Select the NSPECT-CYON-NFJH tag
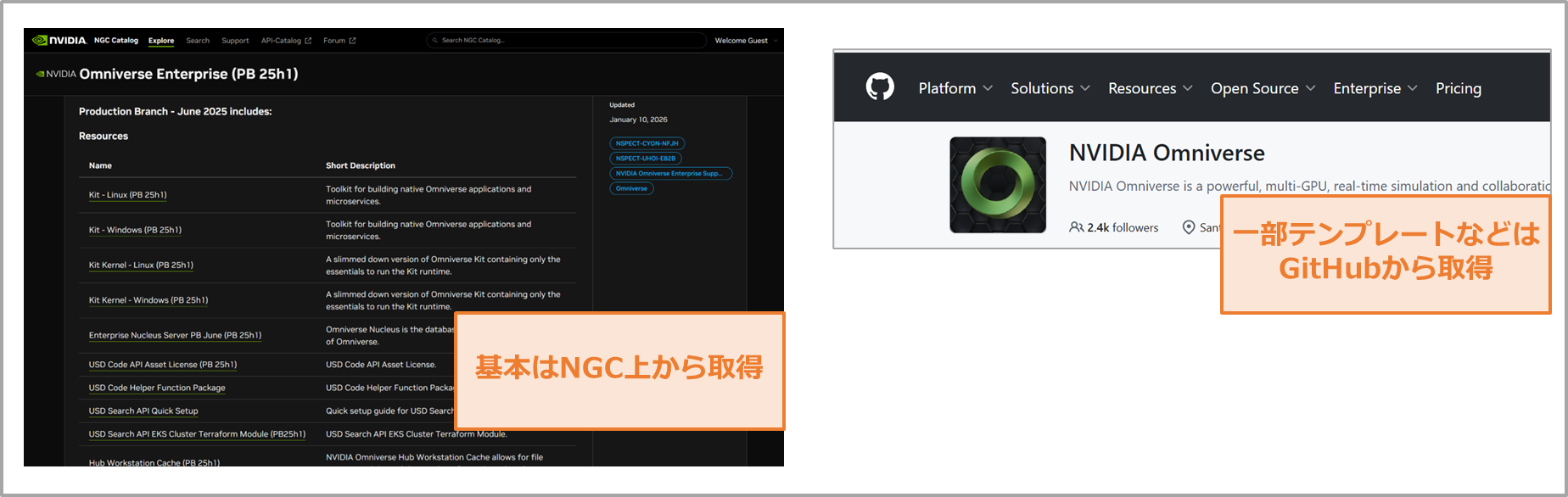Image resolution: width=1568 pixels, height=497 pixels. click(x=647, y=143)
